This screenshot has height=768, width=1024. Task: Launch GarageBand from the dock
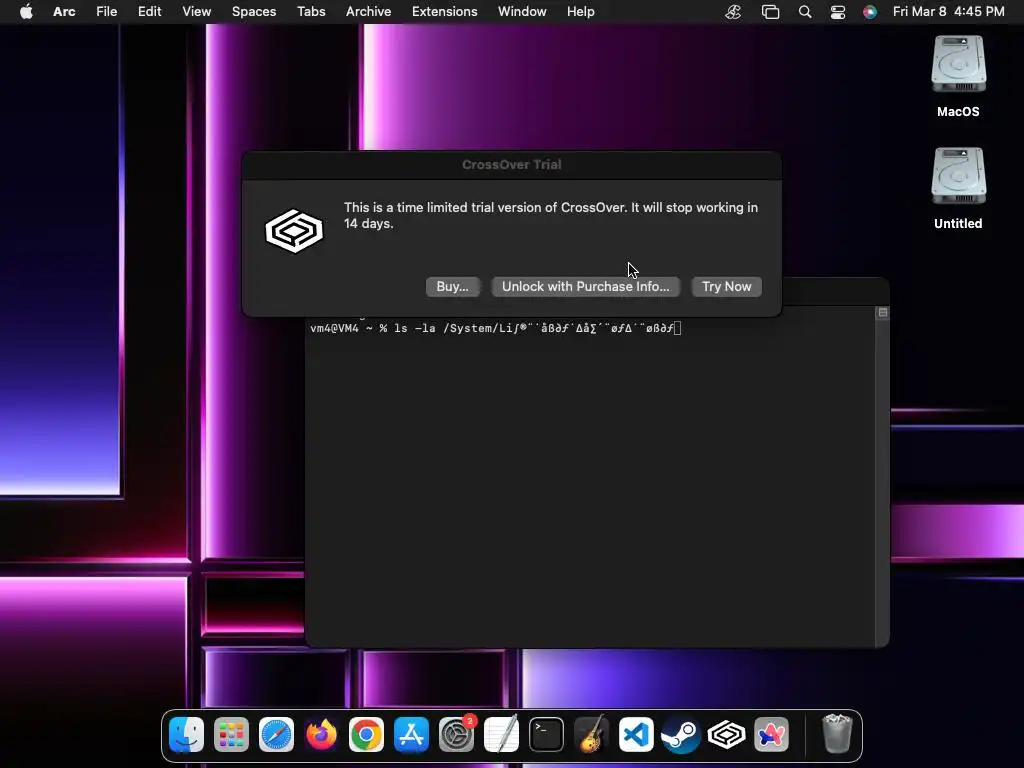(x=591, y=735)
